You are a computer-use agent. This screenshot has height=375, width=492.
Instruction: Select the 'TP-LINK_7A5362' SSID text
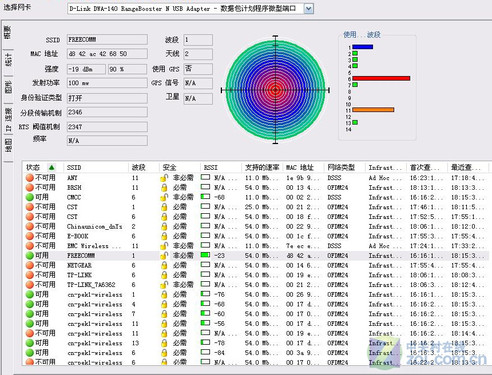91,285
